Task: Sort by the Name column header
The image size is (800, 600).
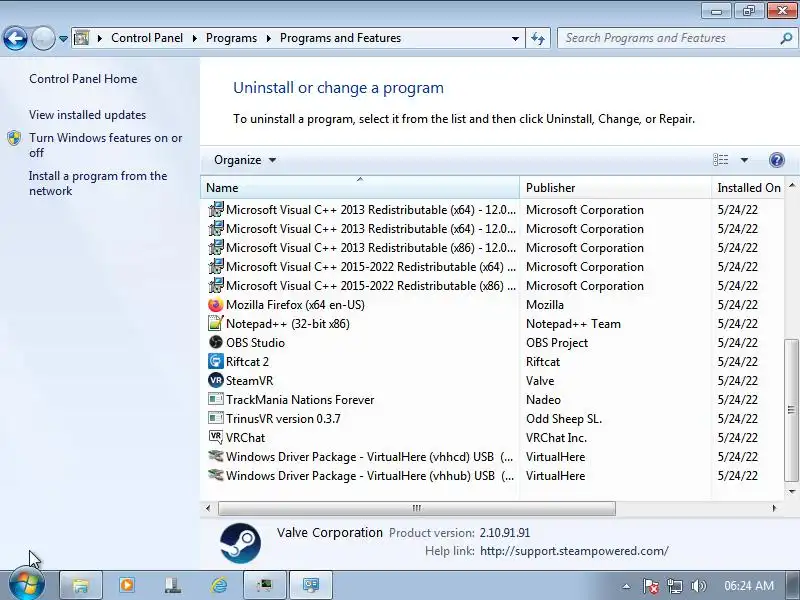Action: [360, 188]
